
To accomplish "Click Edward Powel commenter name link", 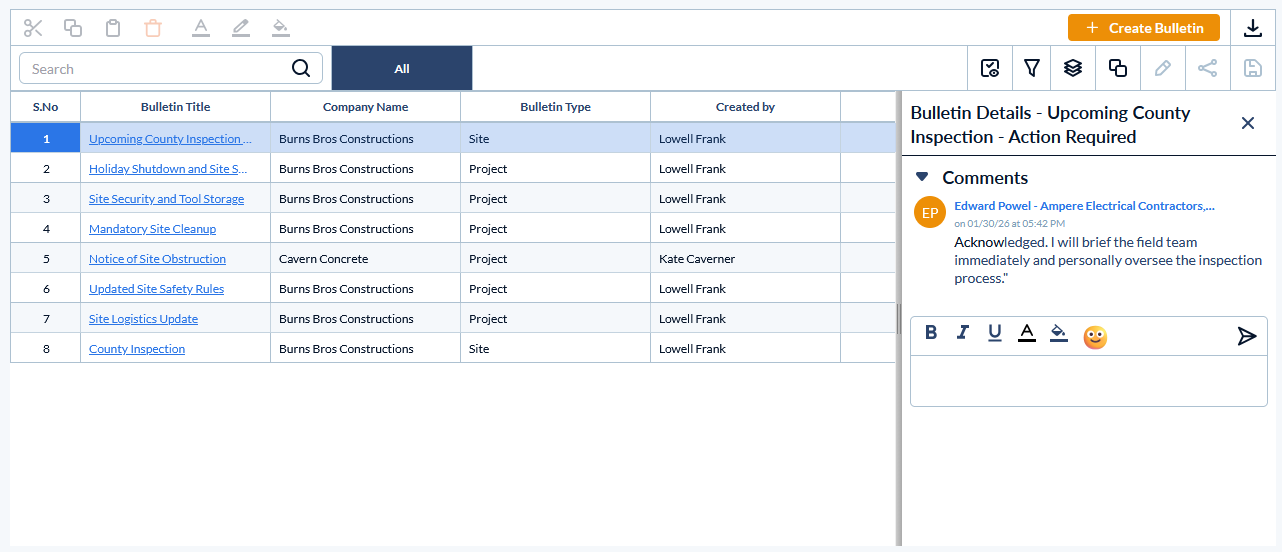I will pyautogui.click(x=1084, y=205).
